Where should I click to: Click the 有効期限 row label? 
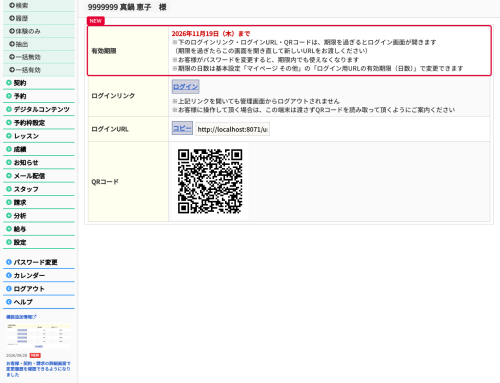click(104, 51)
